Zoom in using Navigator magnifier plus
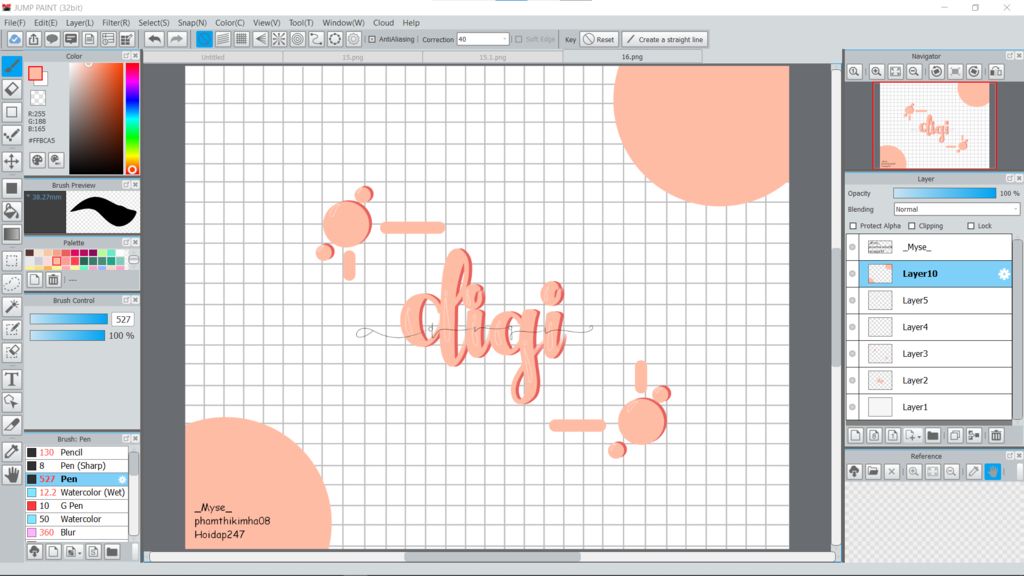Viewport: 1024px width, 576px height. coord(876,72)
